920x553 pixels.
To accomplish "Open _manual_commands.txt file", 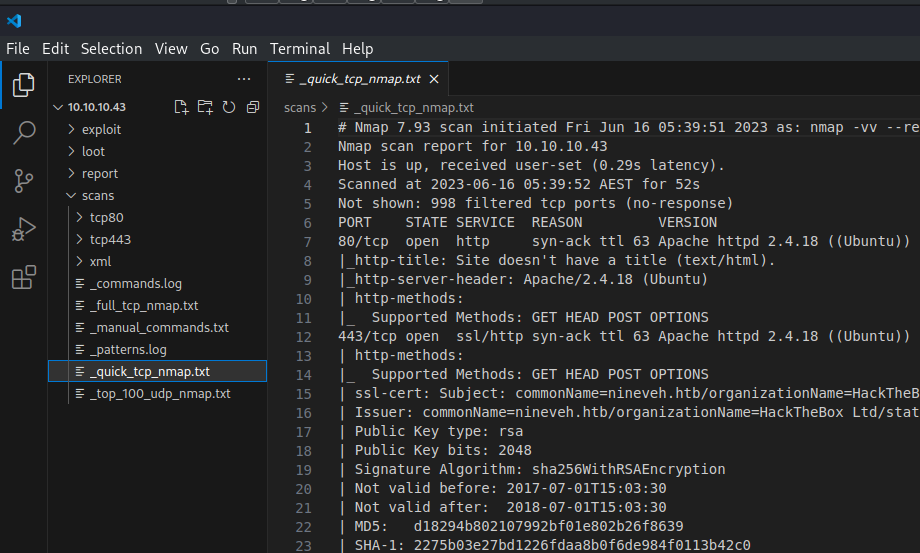I will coord(159,327).
